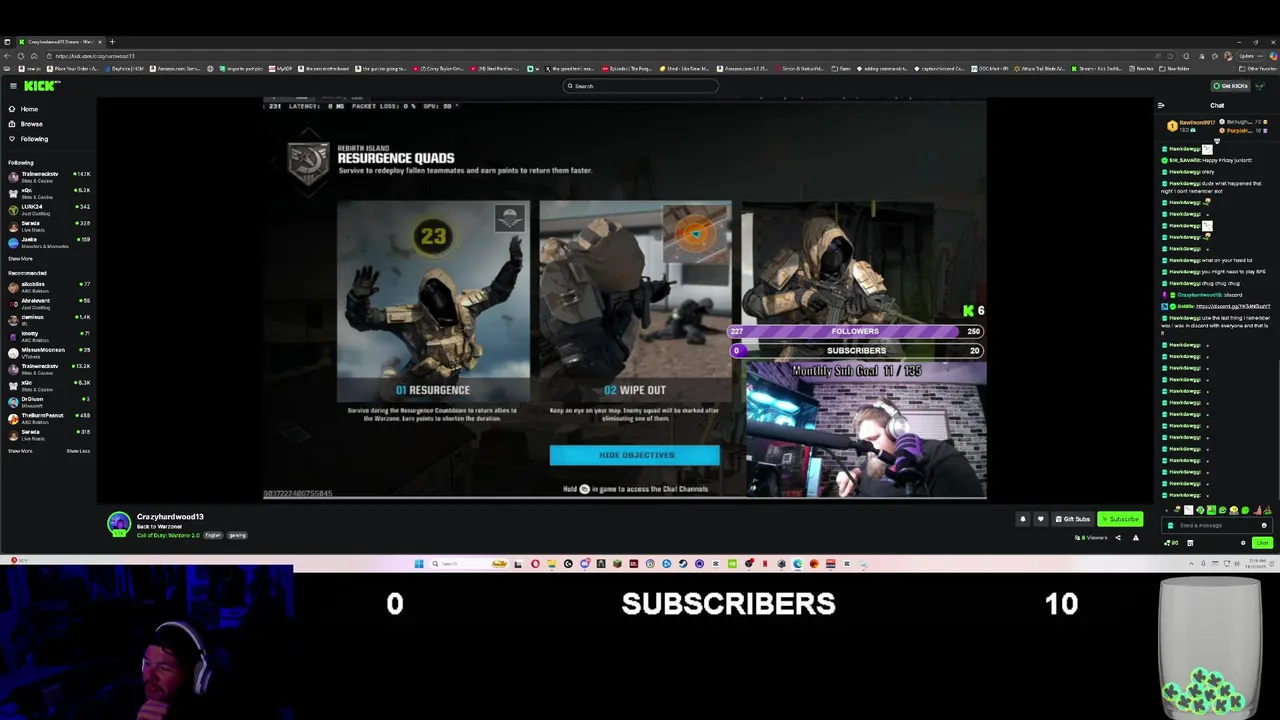The image size is (1280, 720).
Task: Expand leaderboard with small down arrow
Action: pos(1217,141)
